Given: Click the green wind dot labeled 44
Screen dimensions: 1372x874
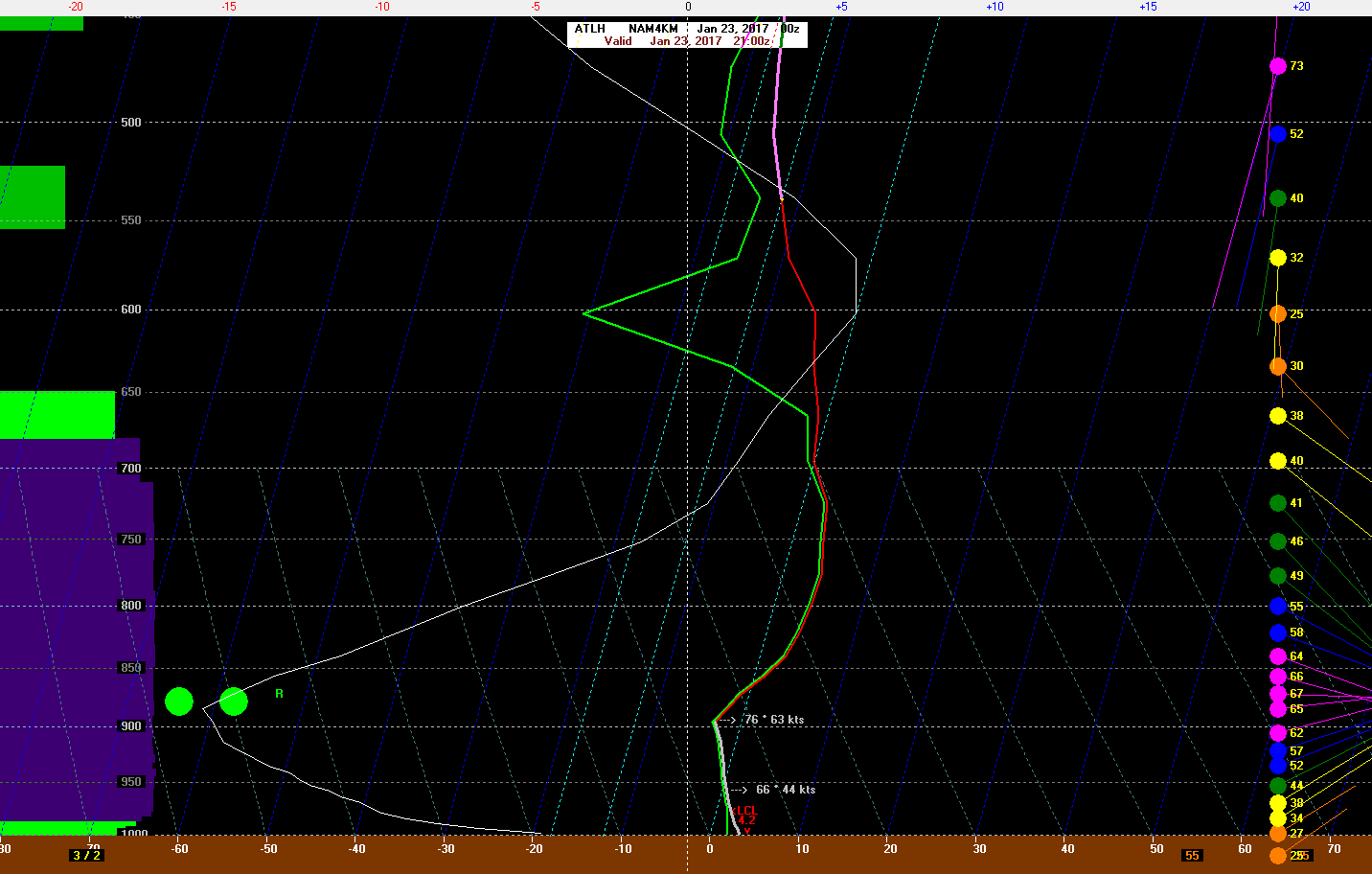Looking at the screenshot, I should click(x=1277, y=786).
